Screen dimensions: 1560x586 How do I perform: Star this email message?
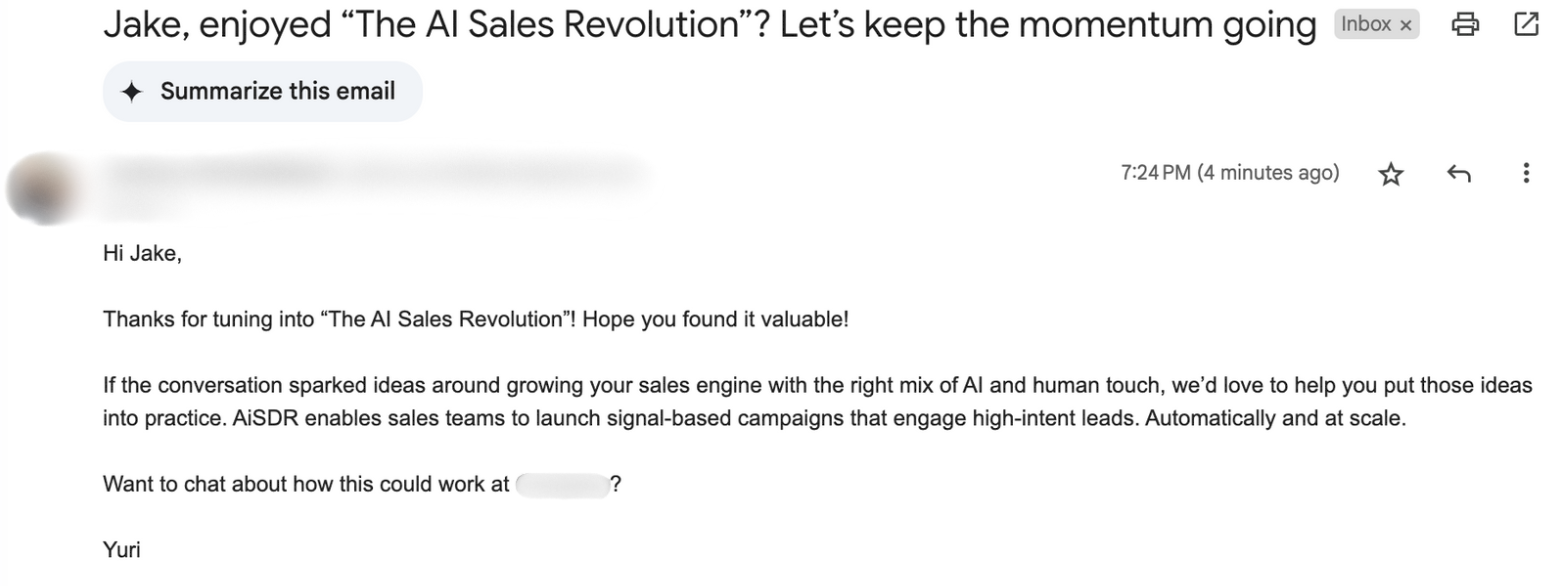[x=1390, y=174]
